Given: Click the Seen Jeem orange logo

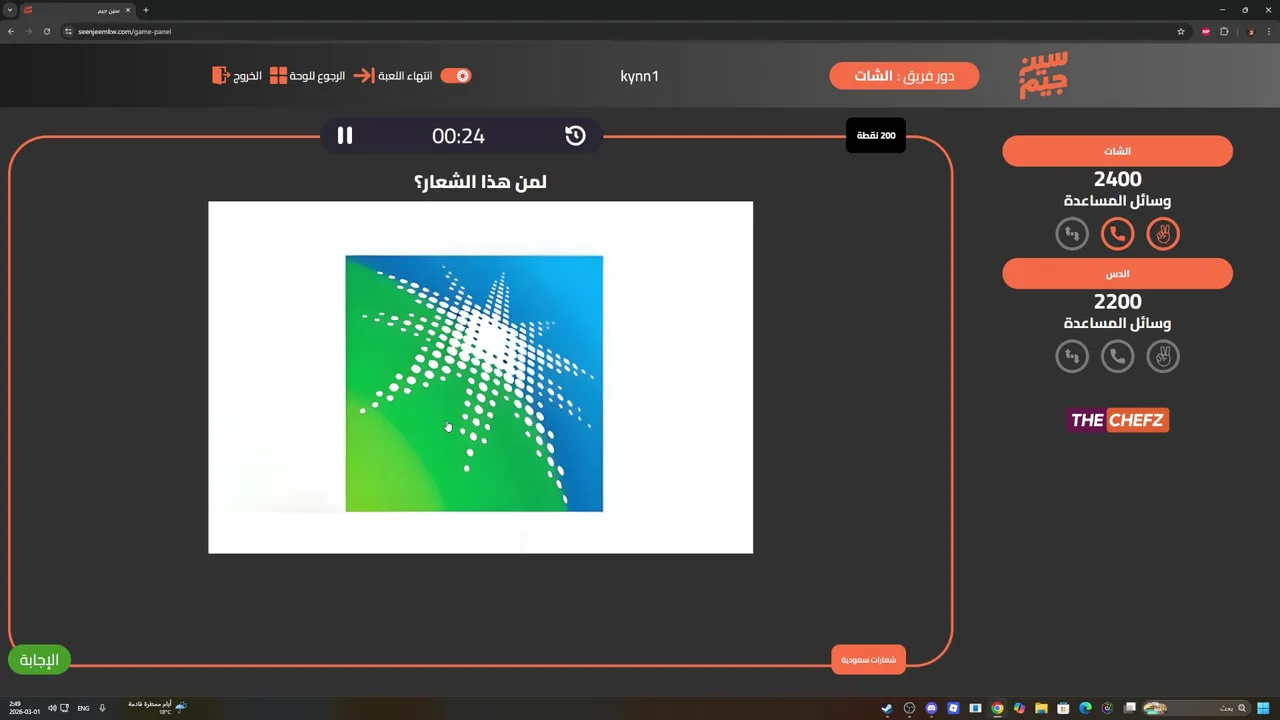Looking at the screenshot, I should [1043, 75].
